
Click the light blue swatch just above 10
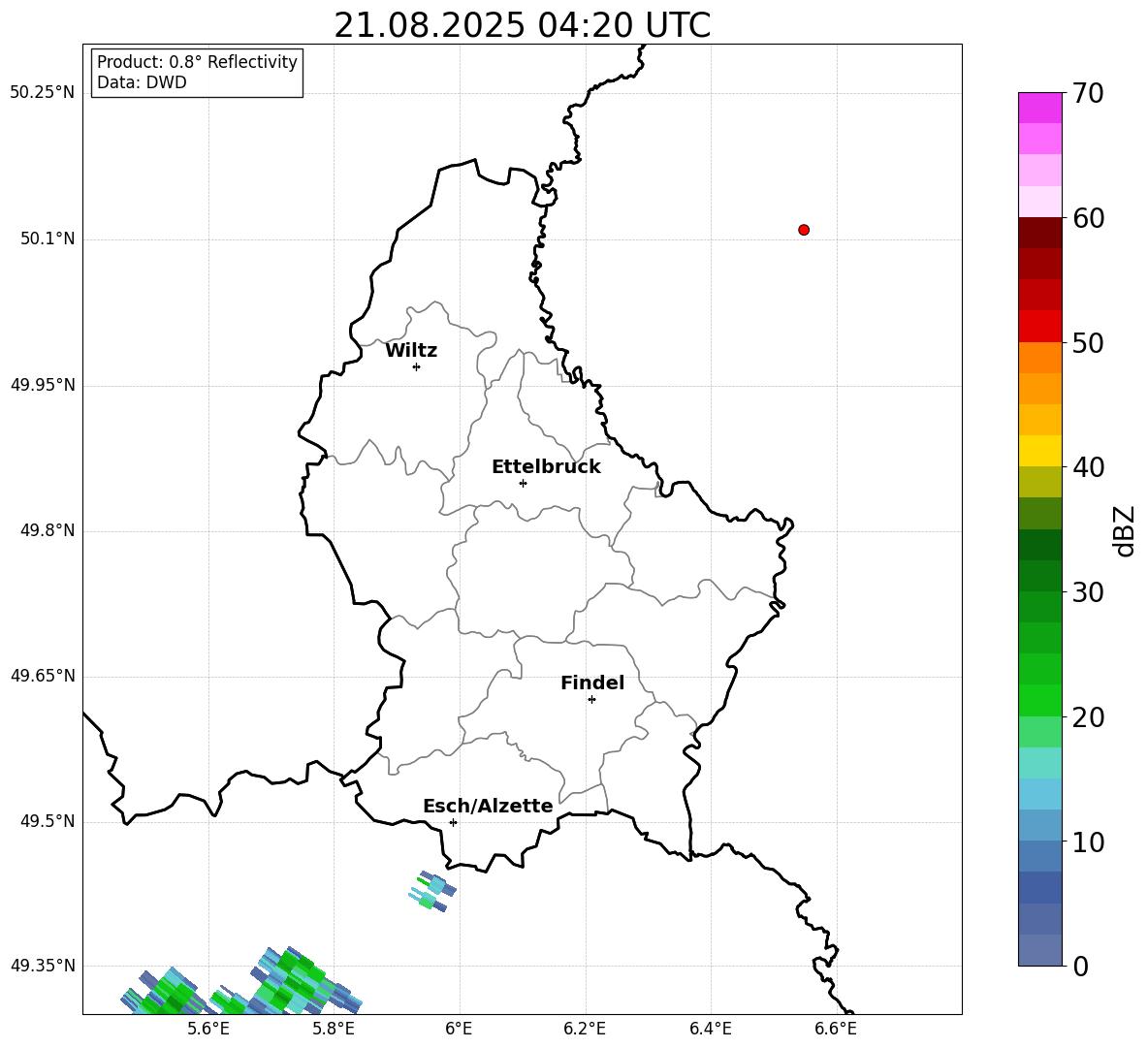1039,825
